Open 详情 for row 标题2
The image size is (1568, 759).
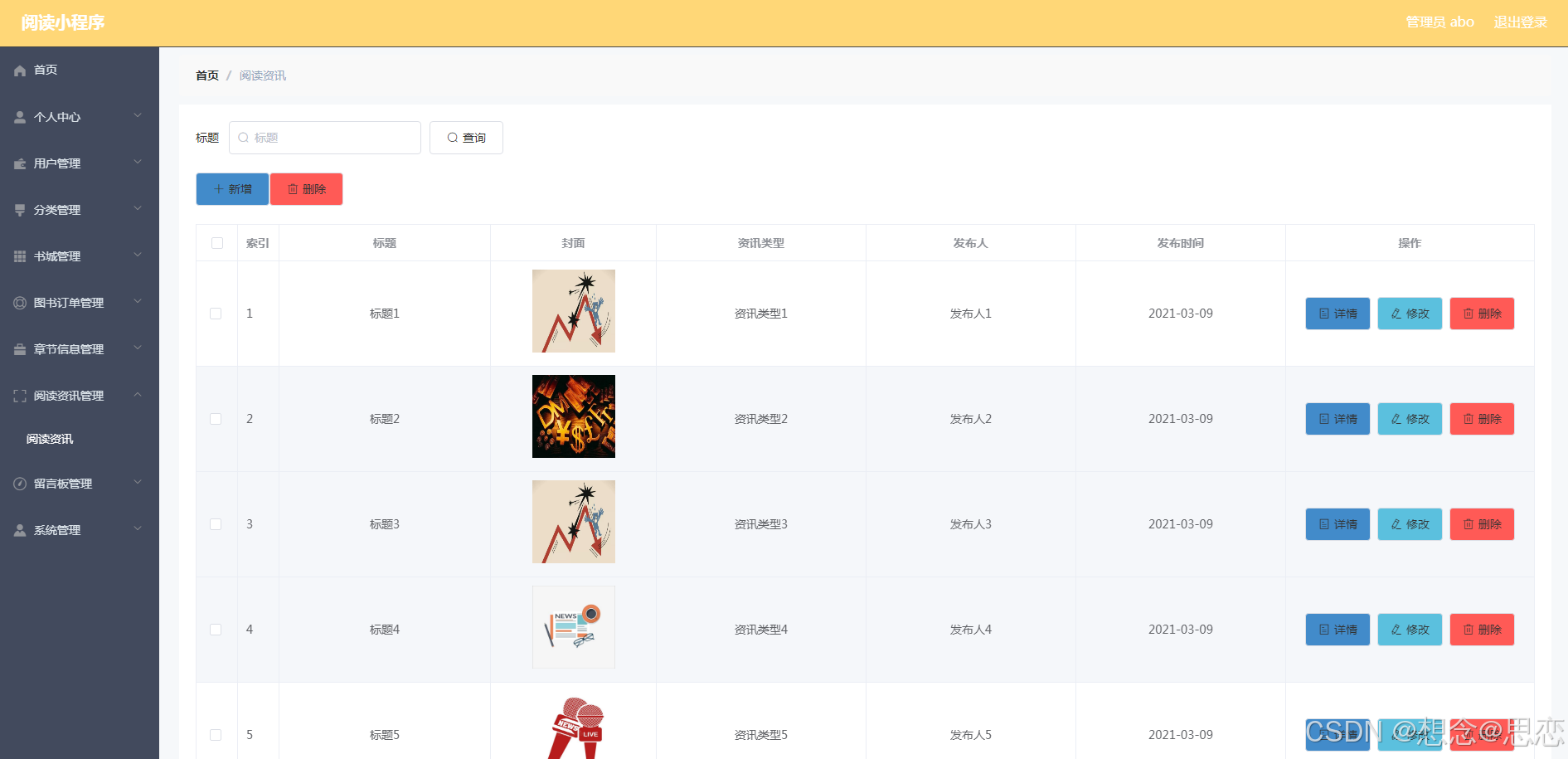point(1337,419)
